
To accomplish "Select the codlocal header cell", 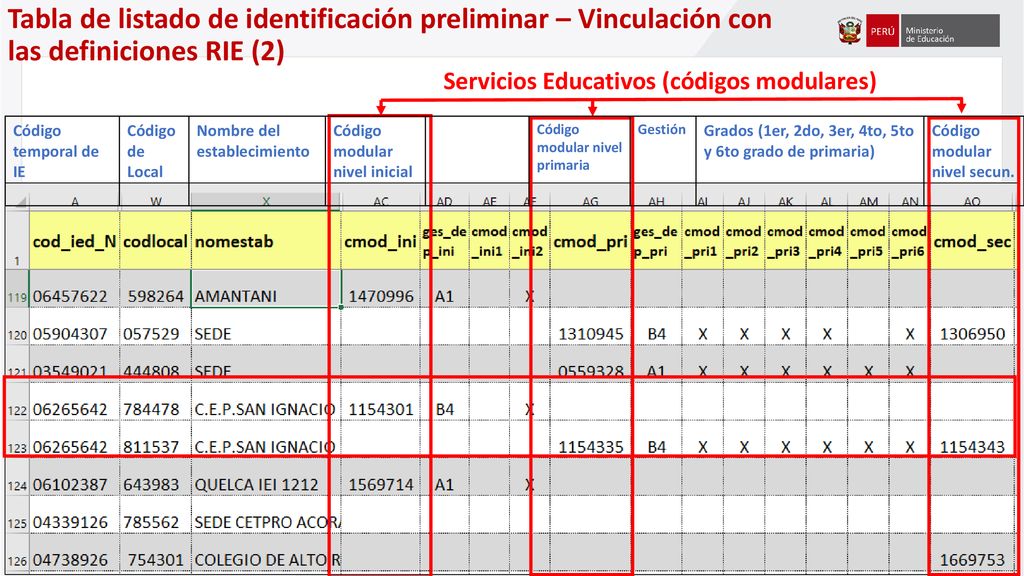I will [x=155, y=241].
